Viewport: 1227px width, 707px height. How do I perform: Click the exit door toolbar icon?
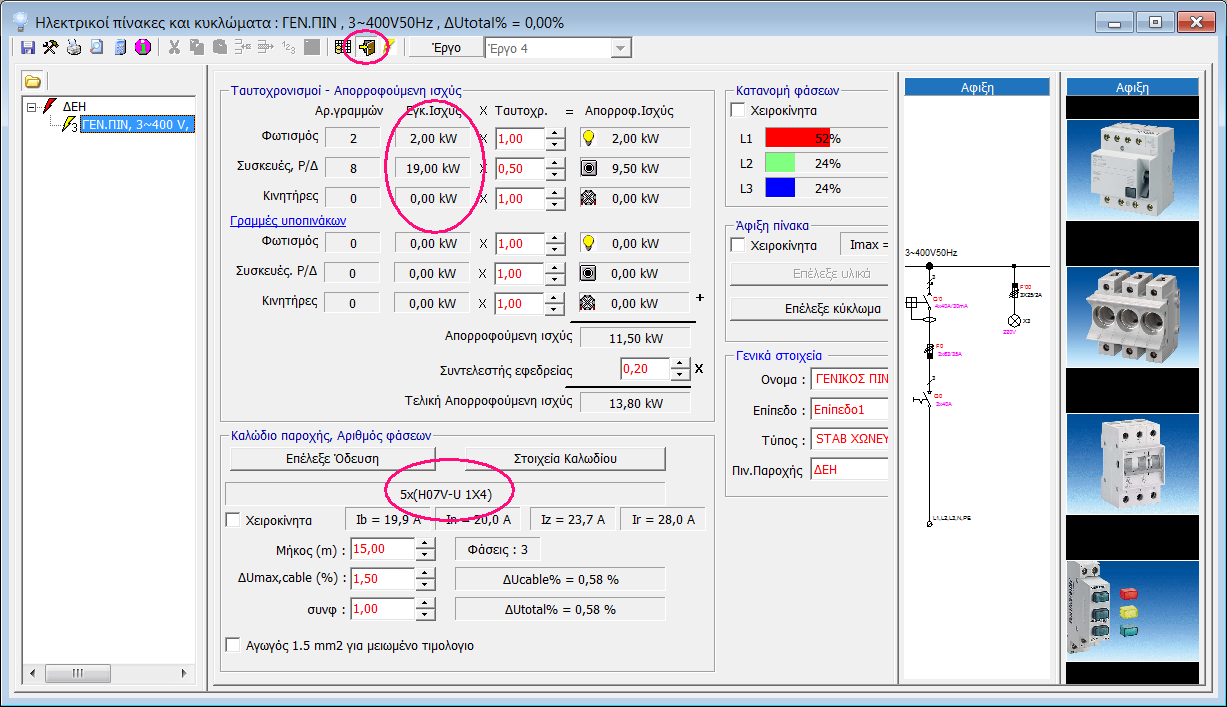(368, 47)
